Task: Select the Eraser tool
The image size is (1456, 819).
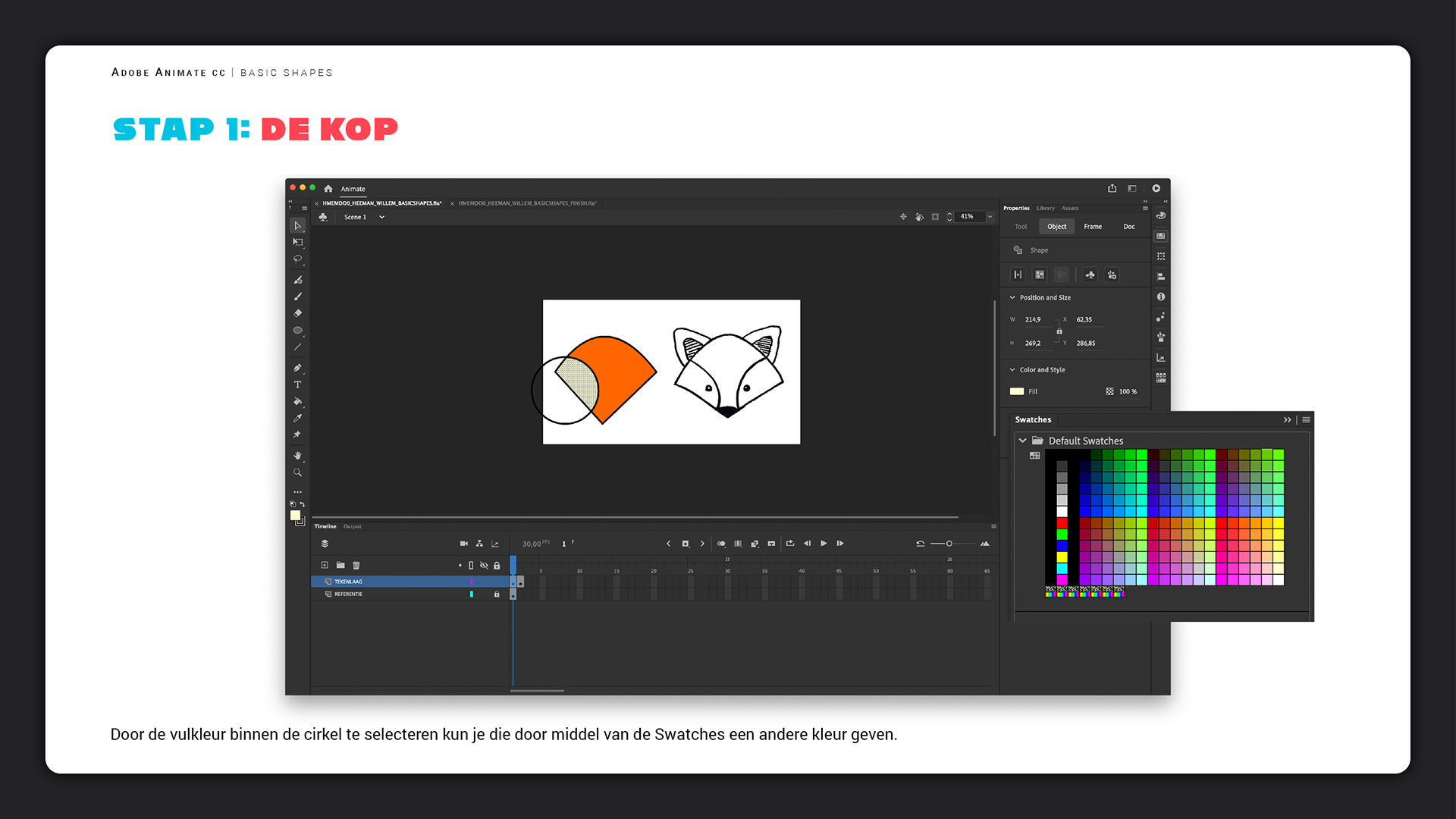Action: (x=297, y=313)
